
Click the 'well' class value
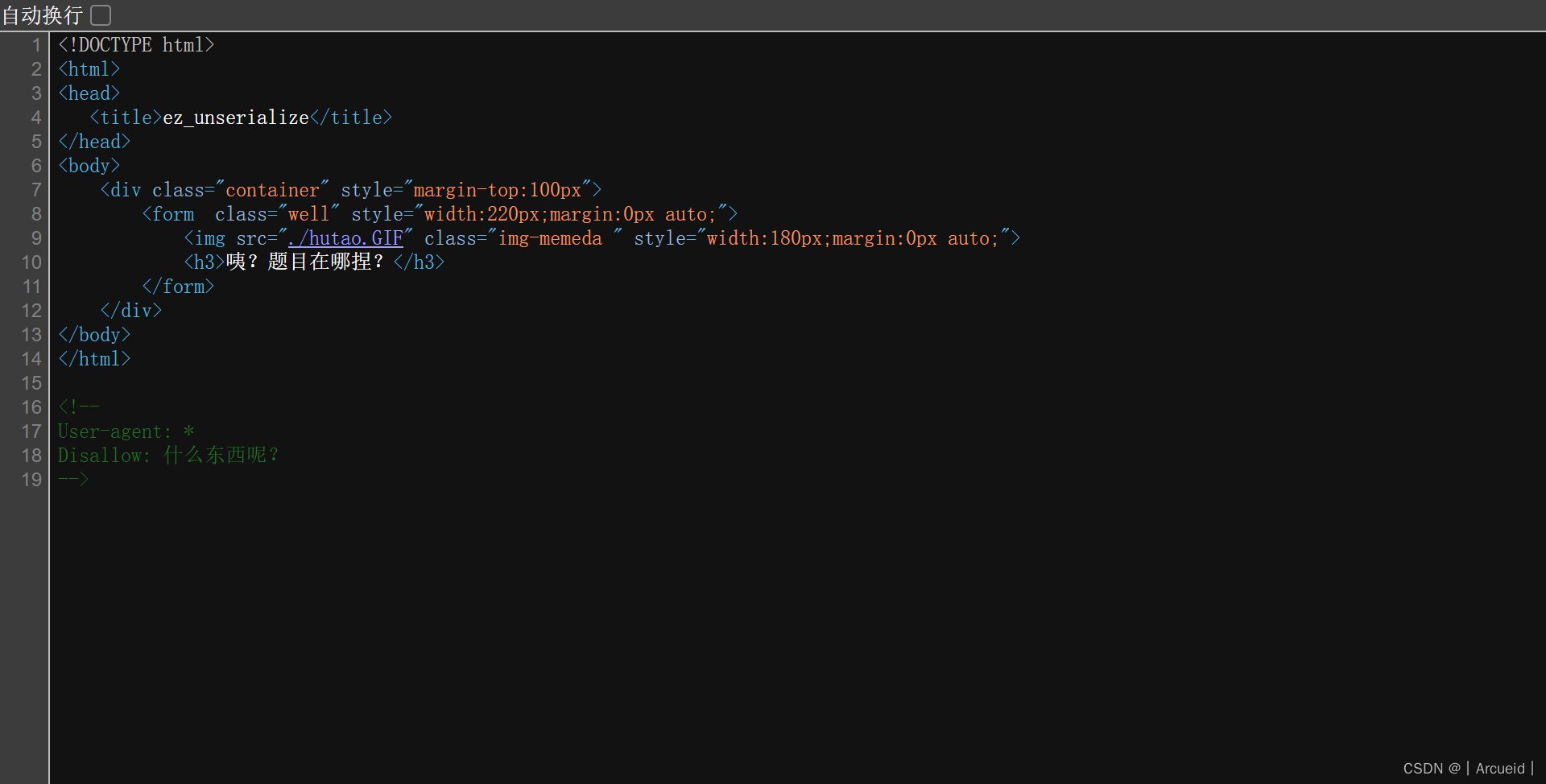309,214
